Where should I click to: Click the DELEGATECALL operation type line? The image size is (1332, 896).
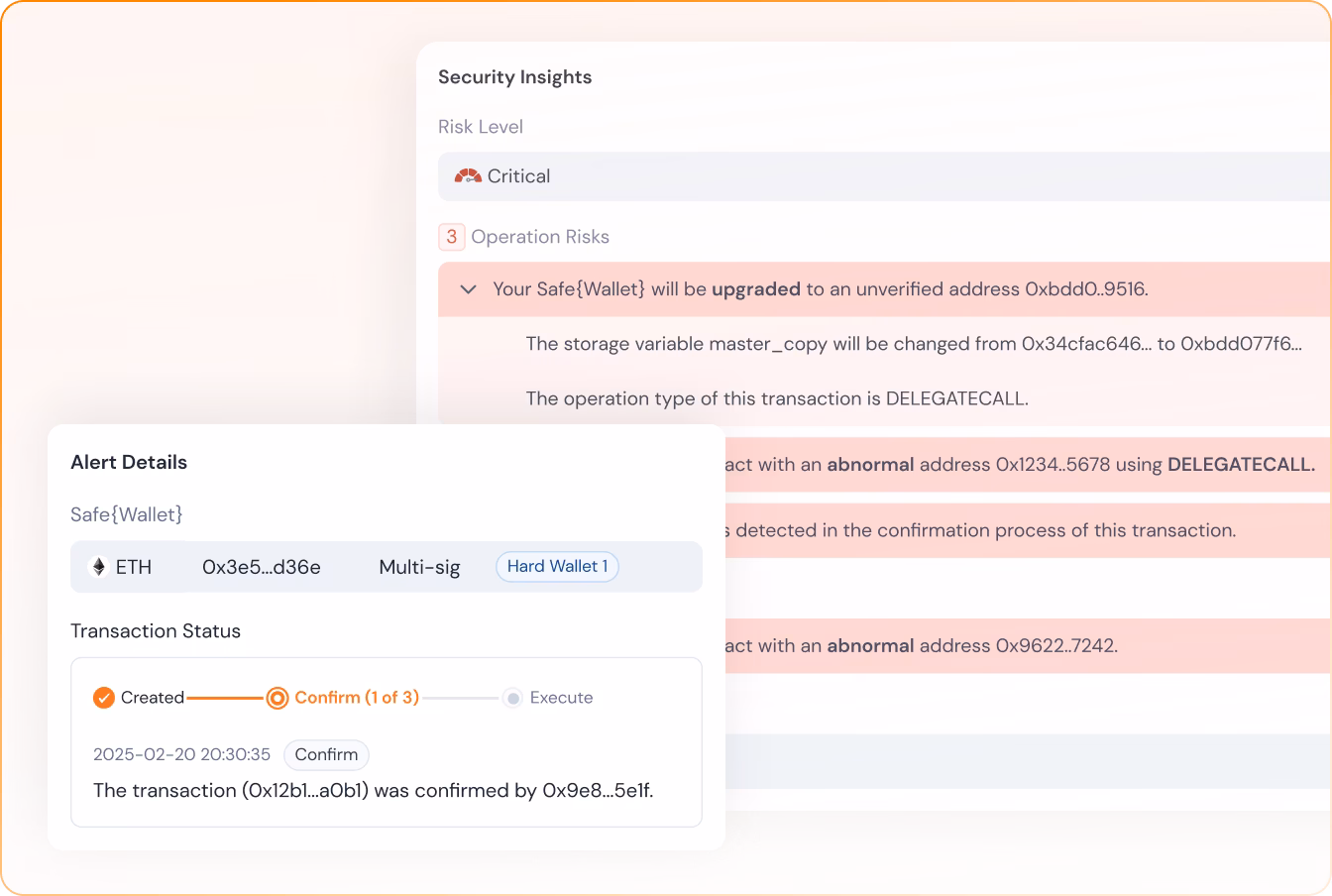[777, 398]
